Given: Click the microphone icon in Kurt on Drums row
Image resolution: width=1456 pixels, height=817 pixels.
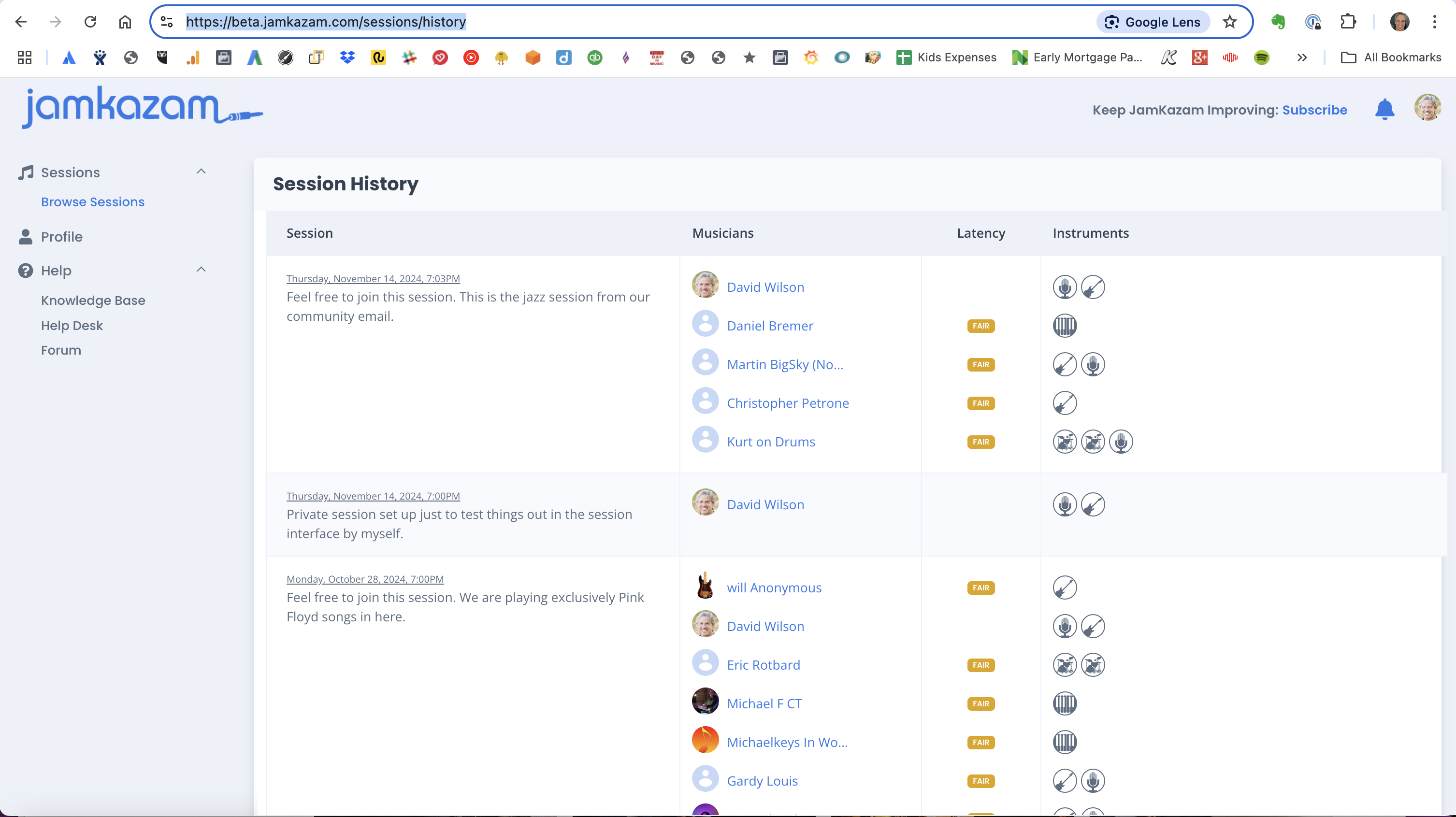Looking at the screenshot, I should click(x=1120, y=442).
